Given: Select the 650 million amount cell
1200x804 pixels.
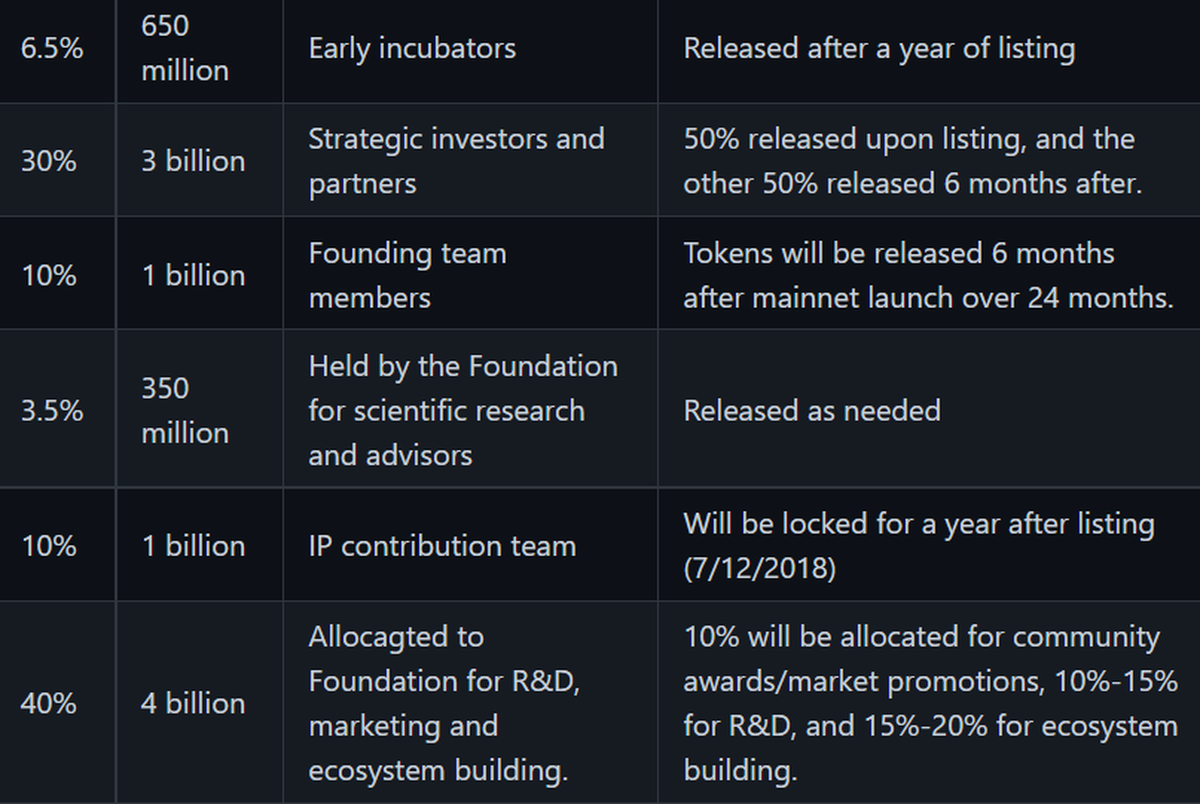Looking at the screenshot, I should 185,49.
